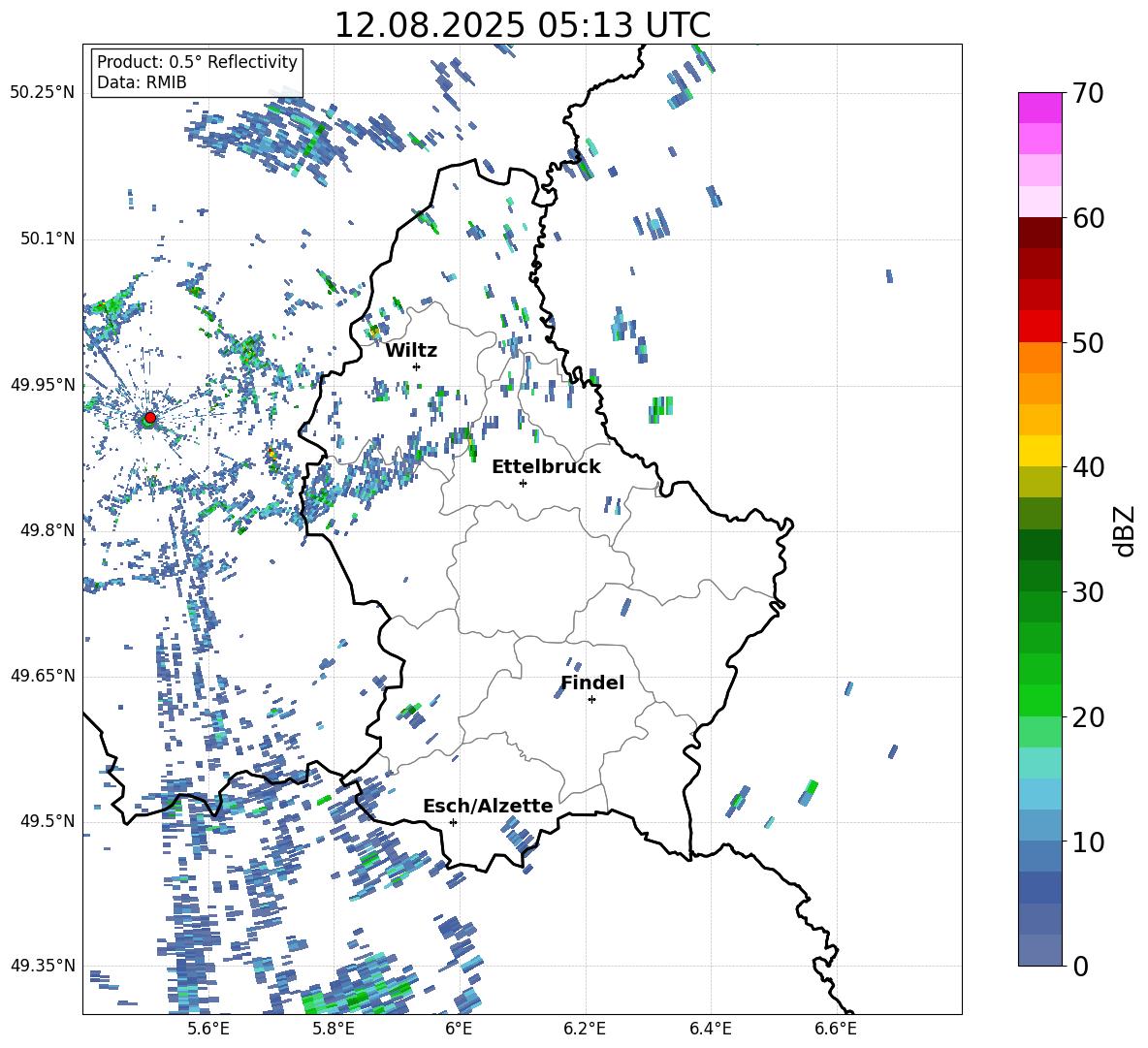
Task: Click the Findel cross marker
Action: [x=591, y=700]
